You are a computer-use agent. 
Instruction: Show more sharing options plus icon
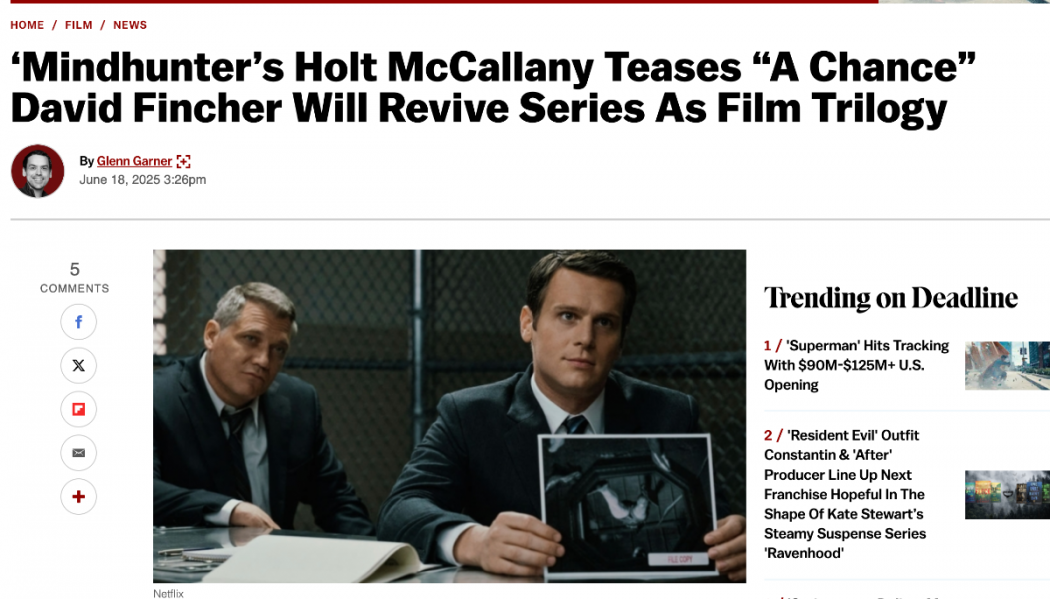click(78, 497)
